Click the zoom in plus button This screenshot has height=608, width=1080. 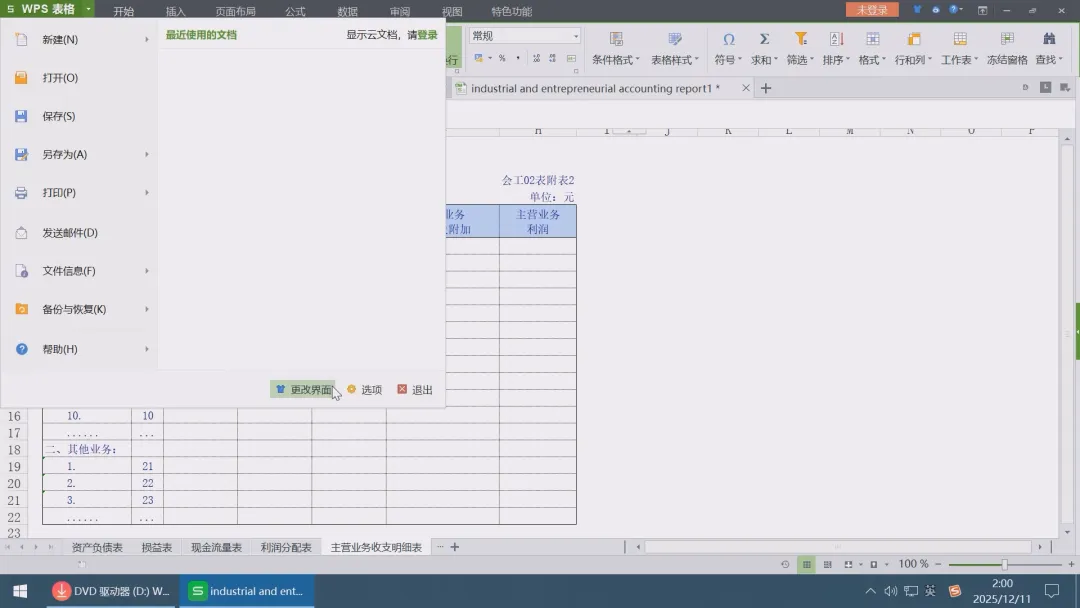click(1071, 565)
